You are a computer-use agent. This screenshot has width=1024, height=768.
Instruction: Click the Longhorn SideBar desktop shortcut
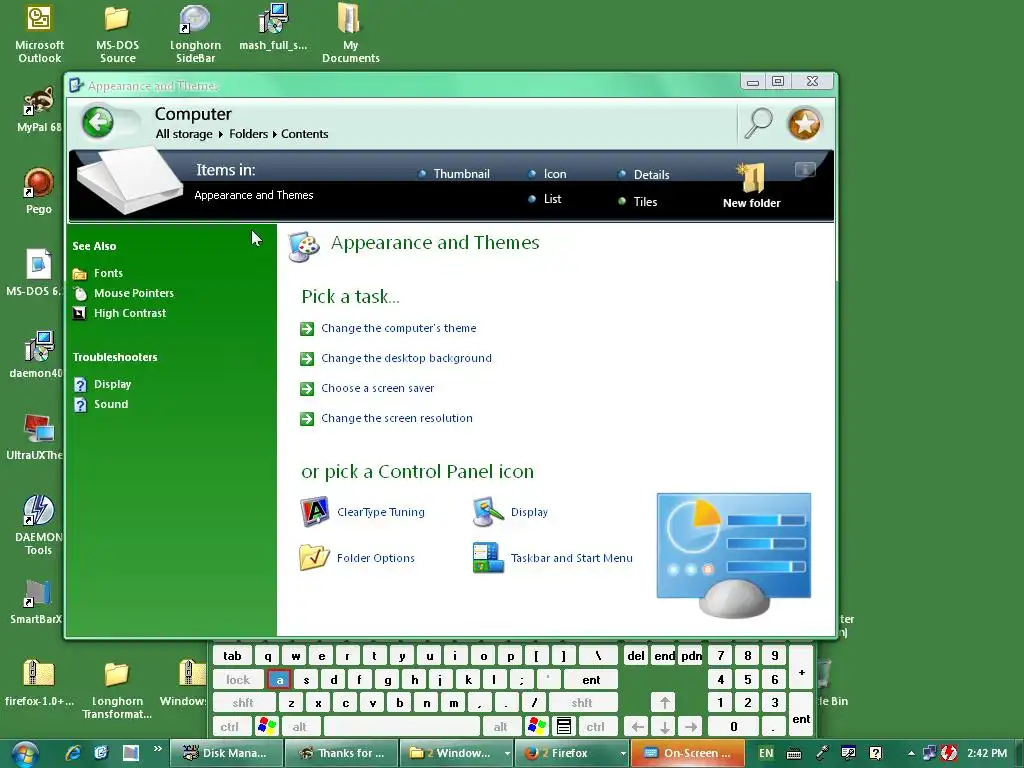pos(195,34)
